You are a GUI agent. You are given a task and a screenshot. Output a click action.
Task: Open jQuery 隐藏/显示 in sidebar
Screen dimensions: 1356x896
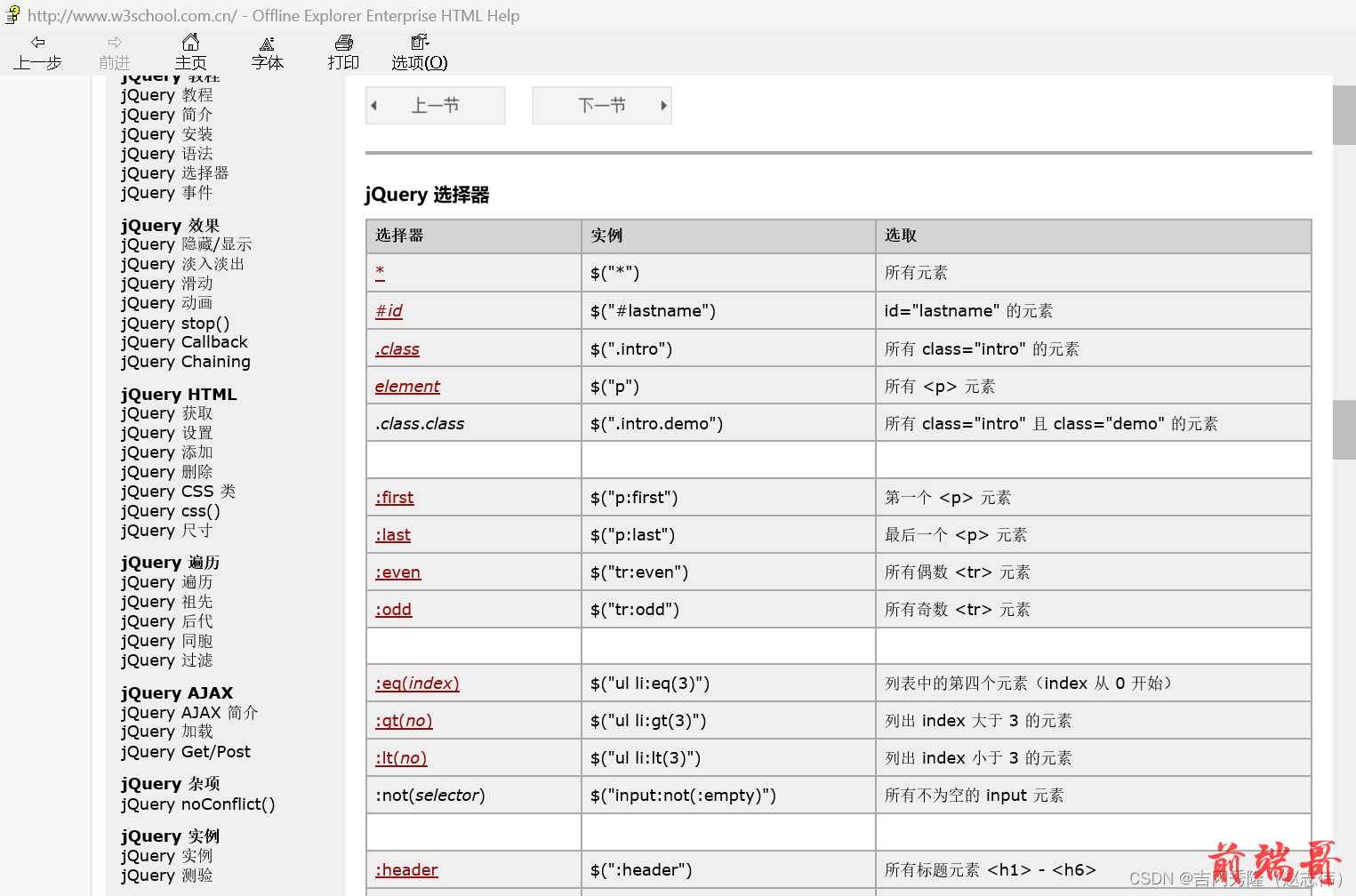click(187, 244)
